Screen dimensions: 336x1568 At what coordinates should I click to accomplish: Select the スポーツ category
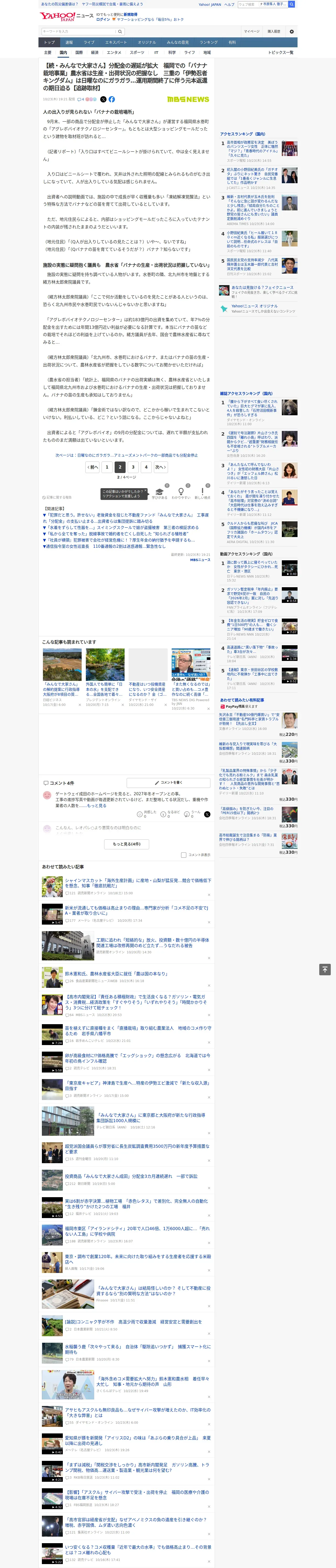137,52
